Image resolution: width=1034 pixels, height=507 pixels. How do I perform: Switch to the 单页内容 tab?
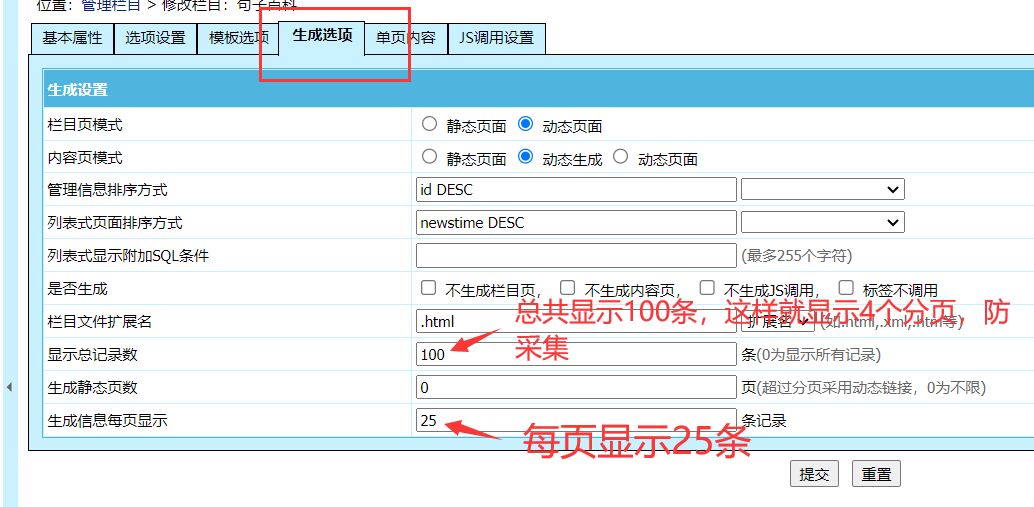point(405,38)
